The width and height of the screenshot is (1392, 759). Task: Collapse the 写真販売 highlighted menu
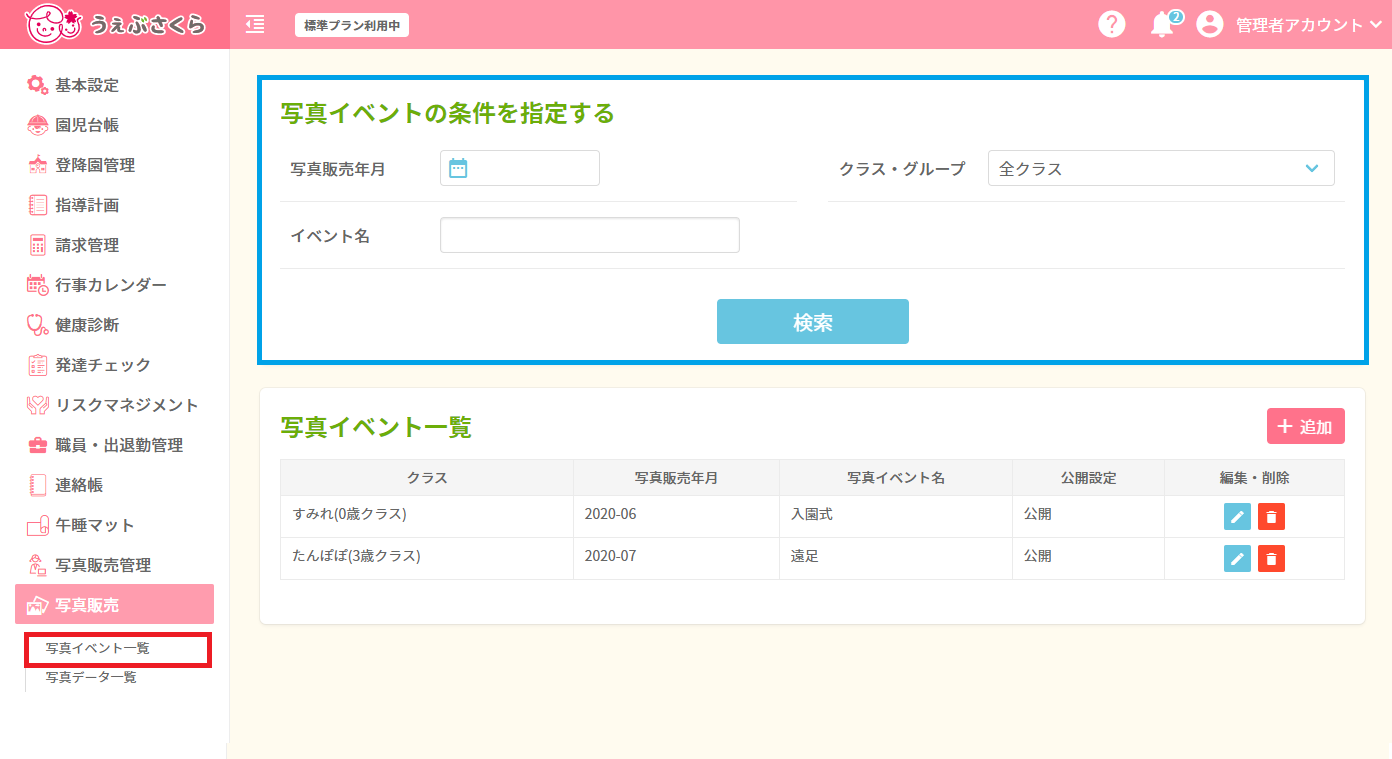coord(115,604)
